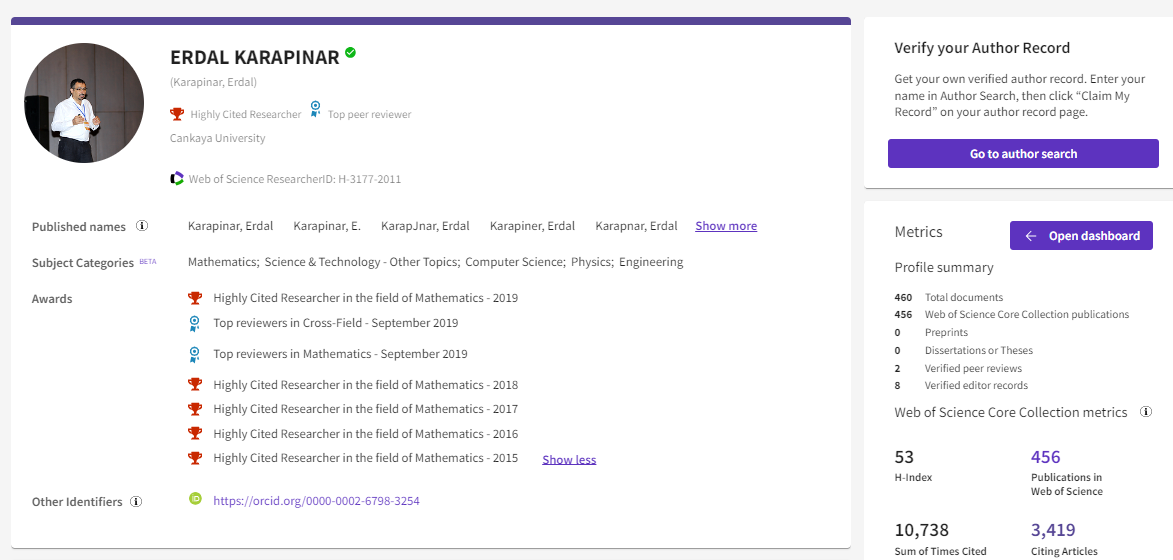
Task: Click the BETA label next to Subject Categories
Action: (148, 261)
